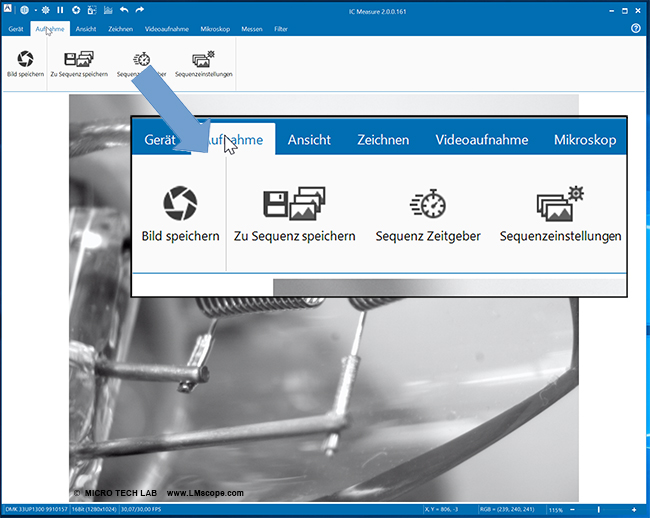Click the redo arrow in title bar

coord(139,10)
